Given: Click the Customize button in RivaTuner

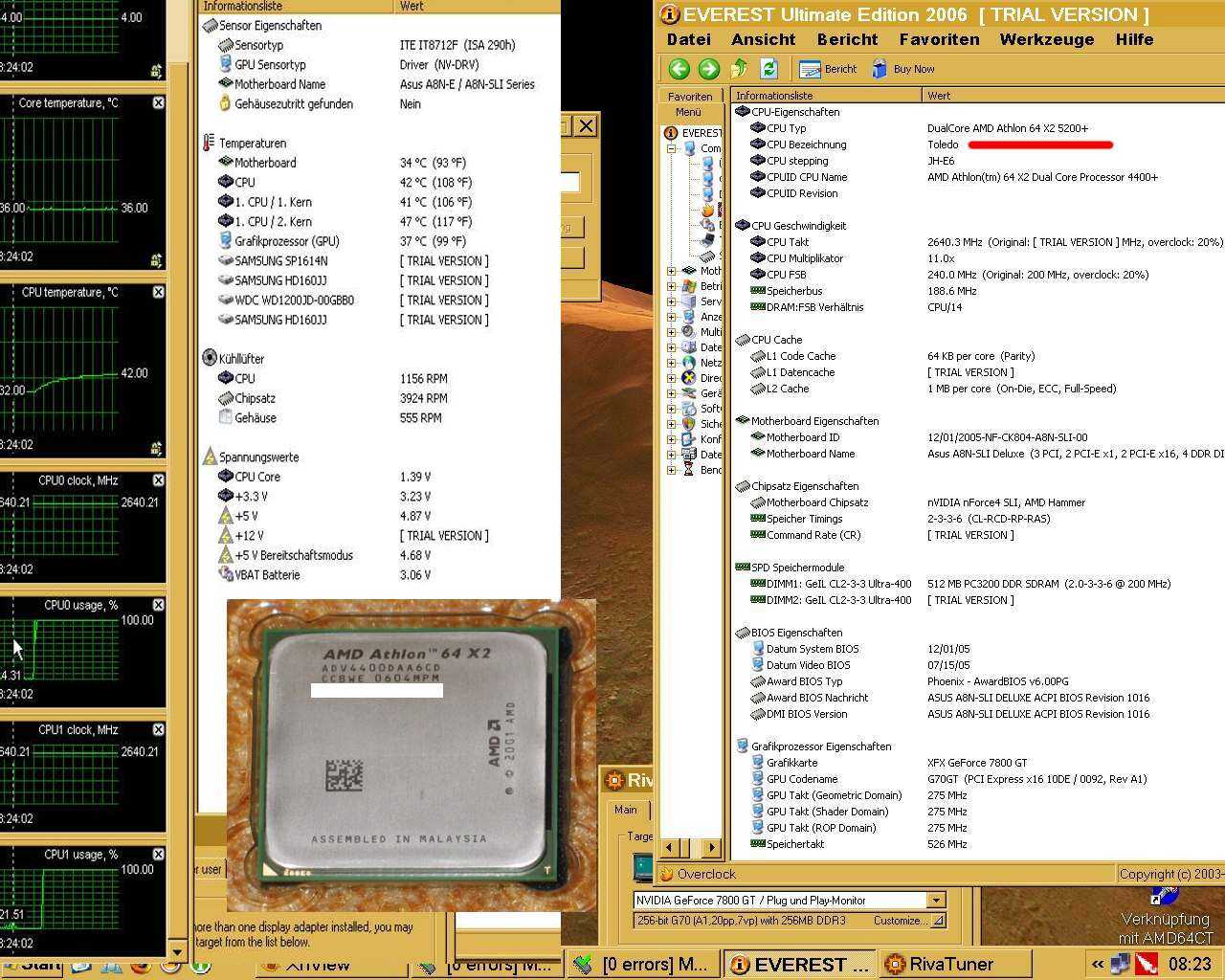Looking at the screenshot, I should click(906, 921).
